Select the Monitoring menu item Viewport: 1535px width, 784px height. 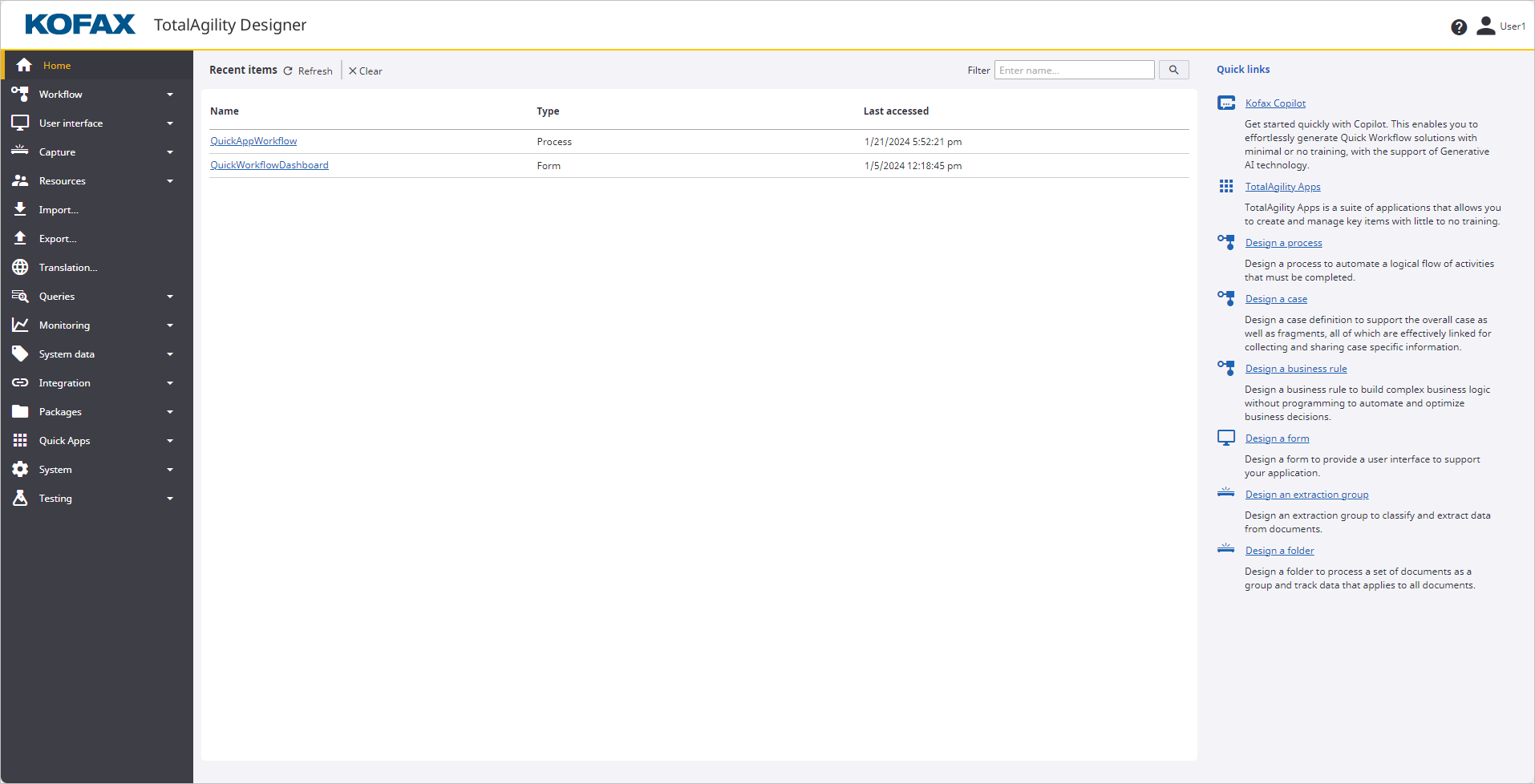point(64,325)
